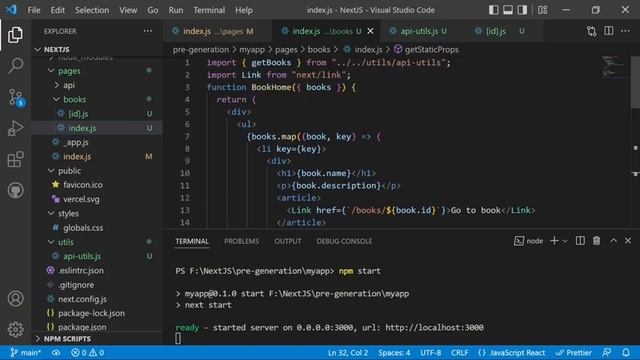Screen dimensions: 640x360
Task: Change indentation via Spaces: 4
Action: 394,353
